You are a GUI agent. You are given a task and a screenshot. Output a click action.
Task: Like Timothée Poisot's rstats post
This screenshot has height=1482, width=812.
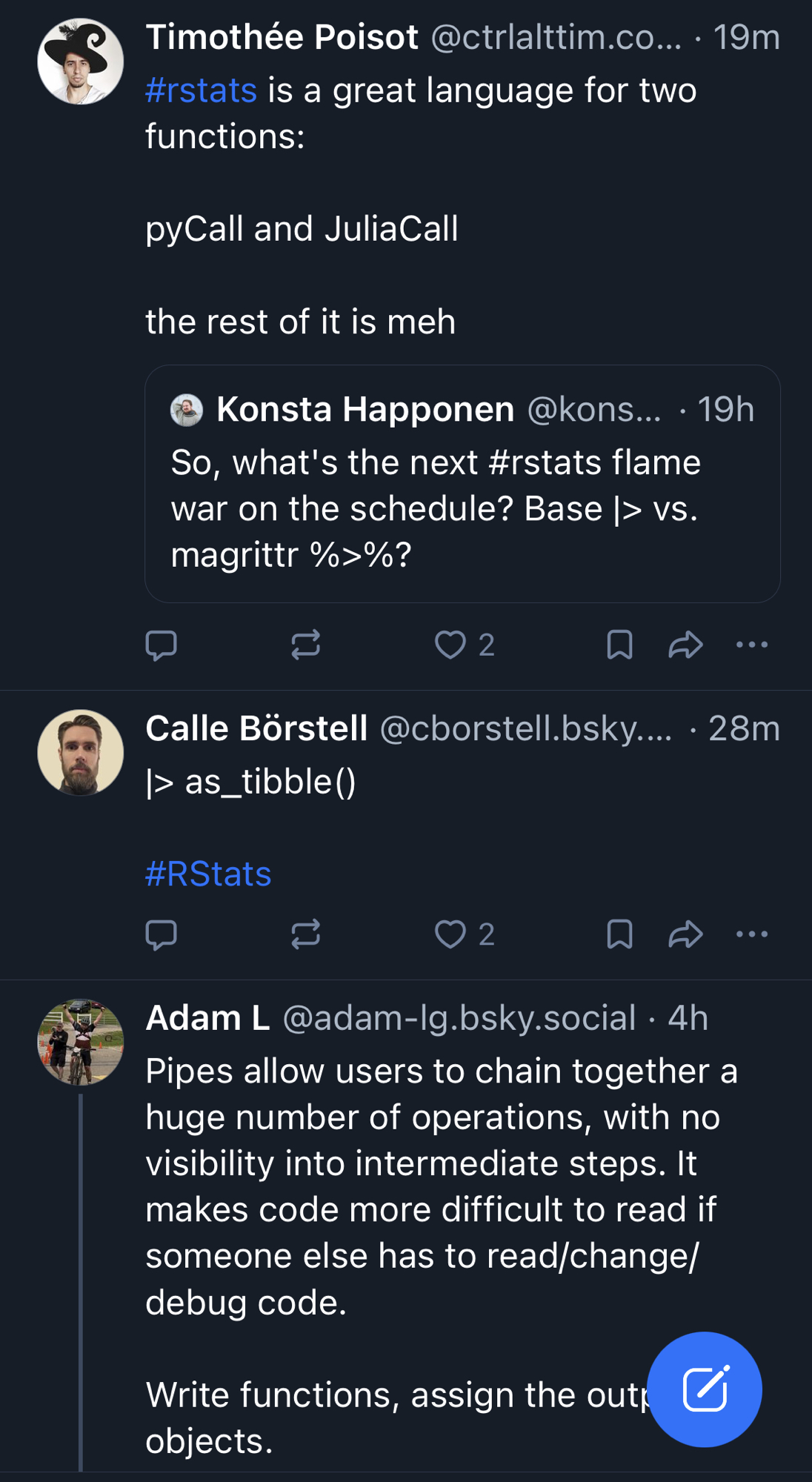tap(450, 645)
